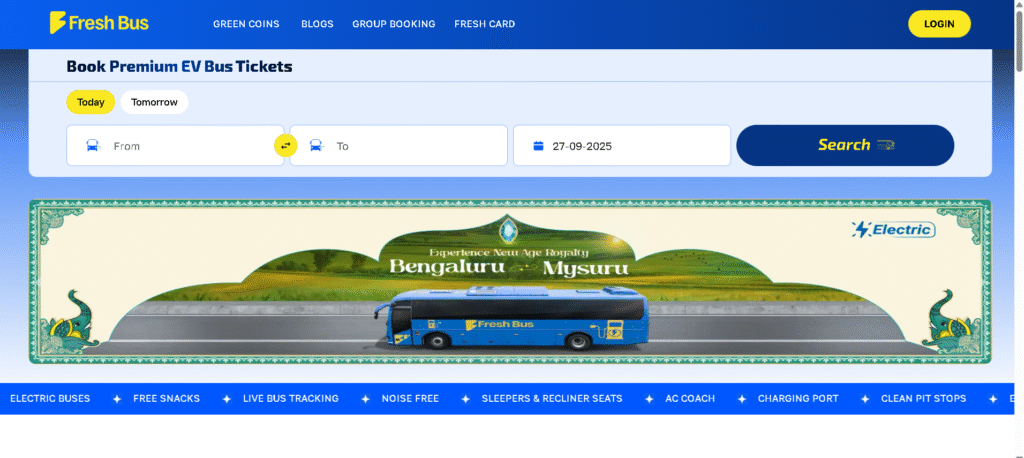Open the Green Coins menu item
This screenshot has height=458, width=1024.
(x=246, y=24)
